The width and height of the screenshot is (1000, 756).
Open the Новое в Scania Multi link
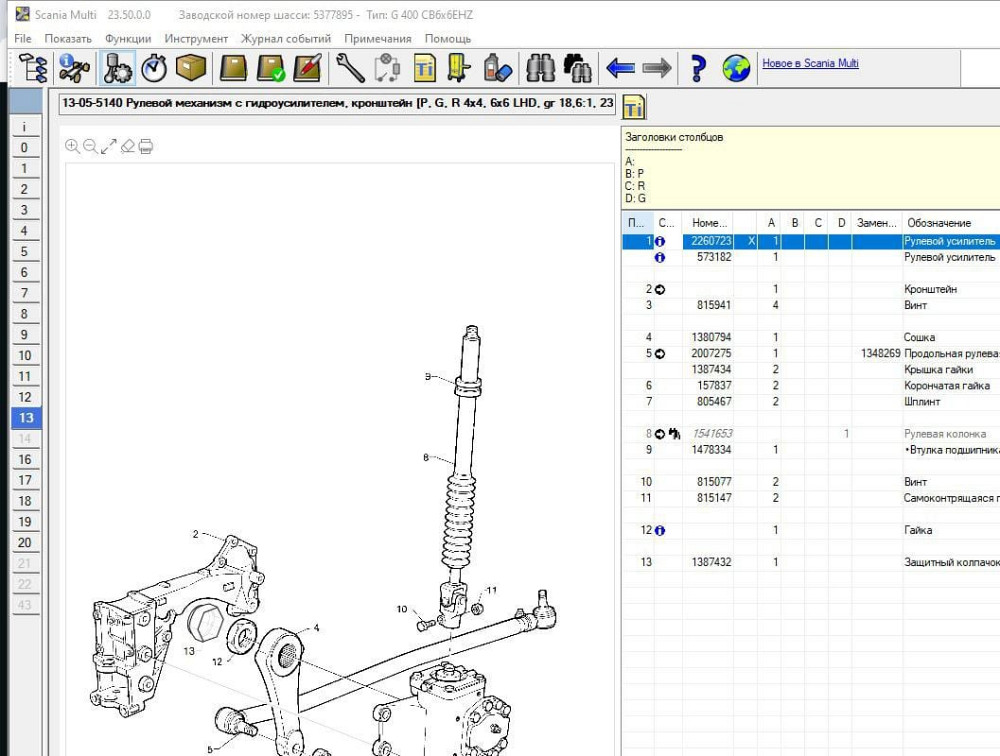point(810,63)
